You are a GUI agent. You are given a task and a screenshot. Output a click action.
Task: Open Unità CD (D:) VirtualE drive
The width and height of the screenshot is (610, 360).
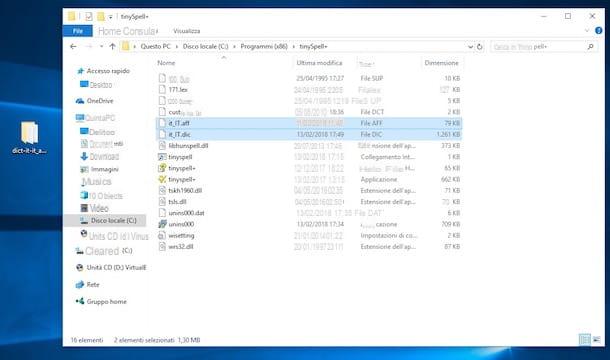point(116,267)
